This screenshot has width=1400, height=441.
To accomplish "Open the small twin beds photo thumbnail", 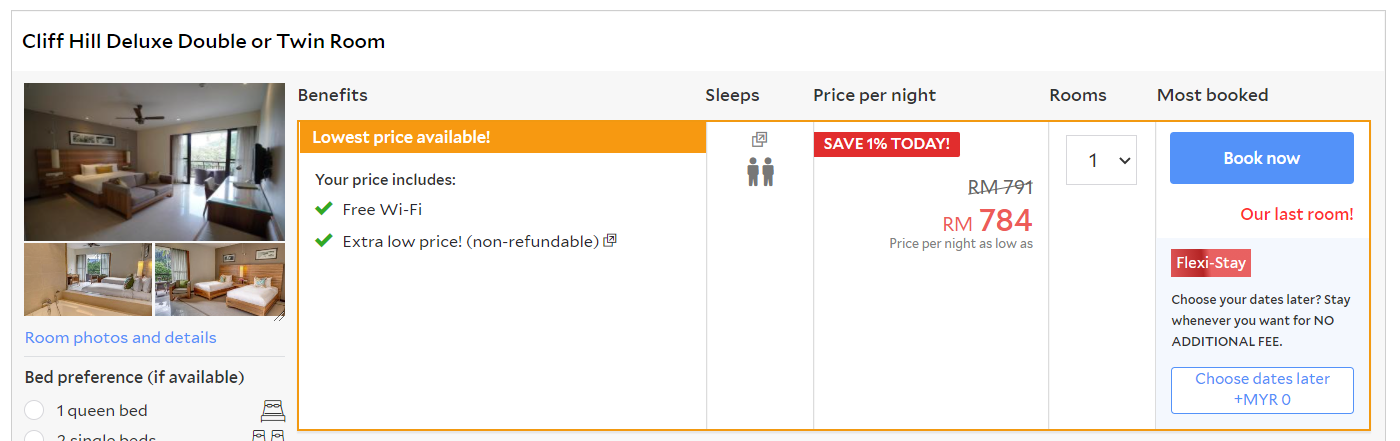I will pyautogui.click(x=220, y=280).
